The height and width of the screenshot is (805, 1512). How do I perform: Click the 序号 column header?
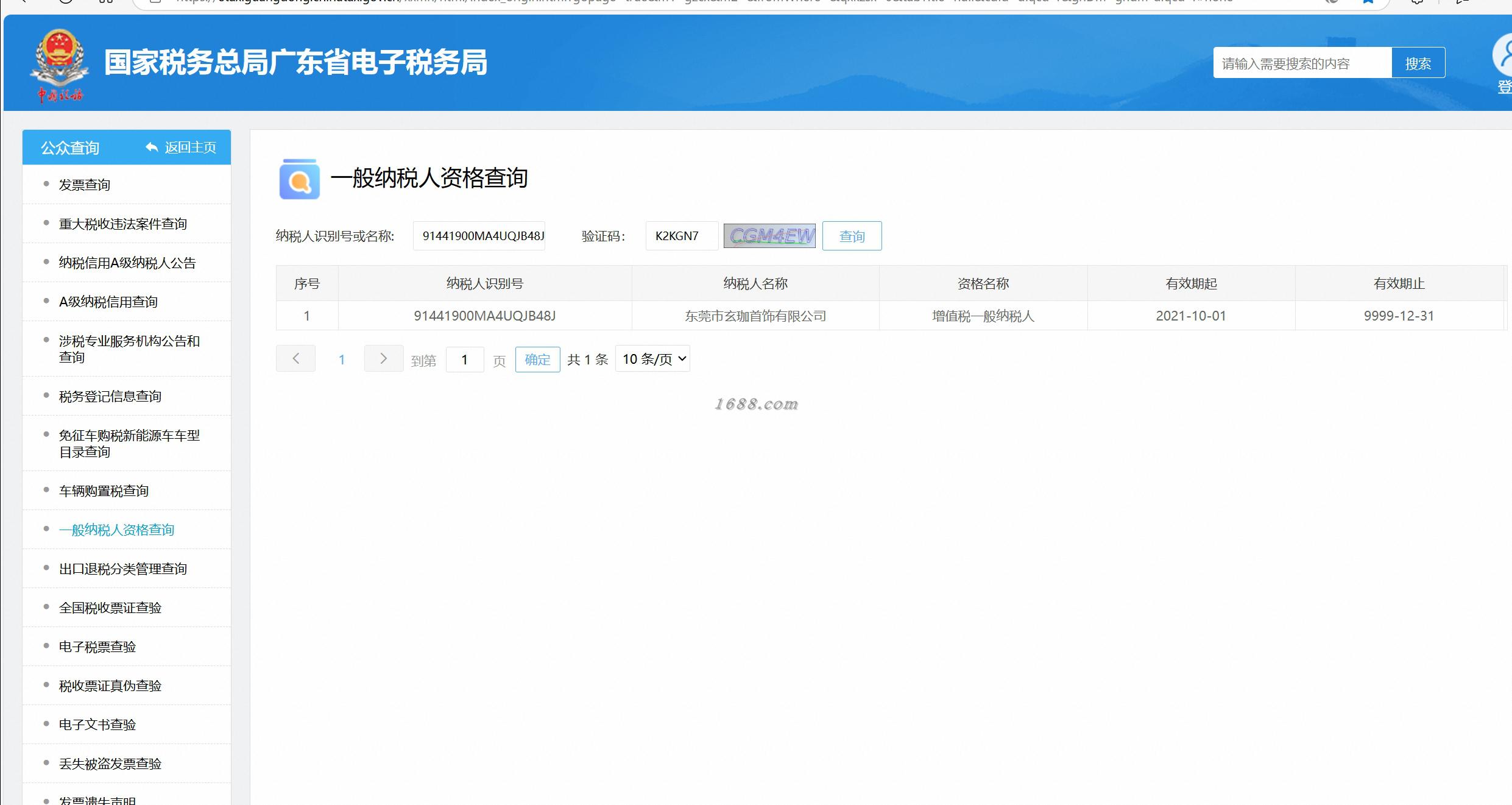(x=307, y=283)
